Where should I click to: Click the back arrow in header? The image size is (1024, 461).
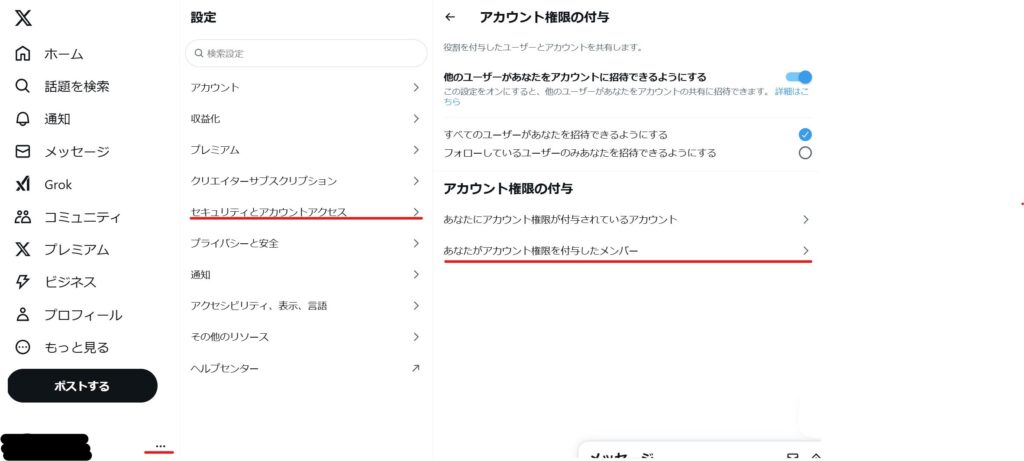click(x=450, y=17)
